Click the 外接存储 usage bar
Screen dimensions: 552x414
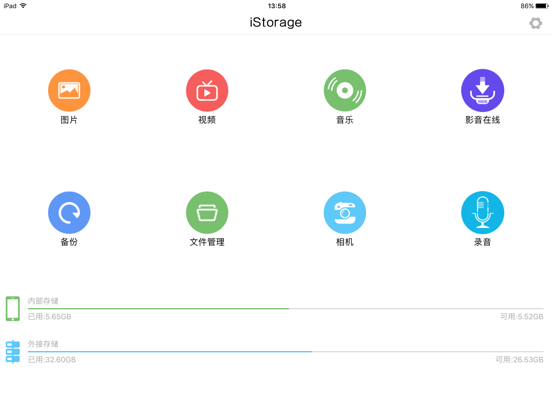pyautogui.click(x=286, y=352)
